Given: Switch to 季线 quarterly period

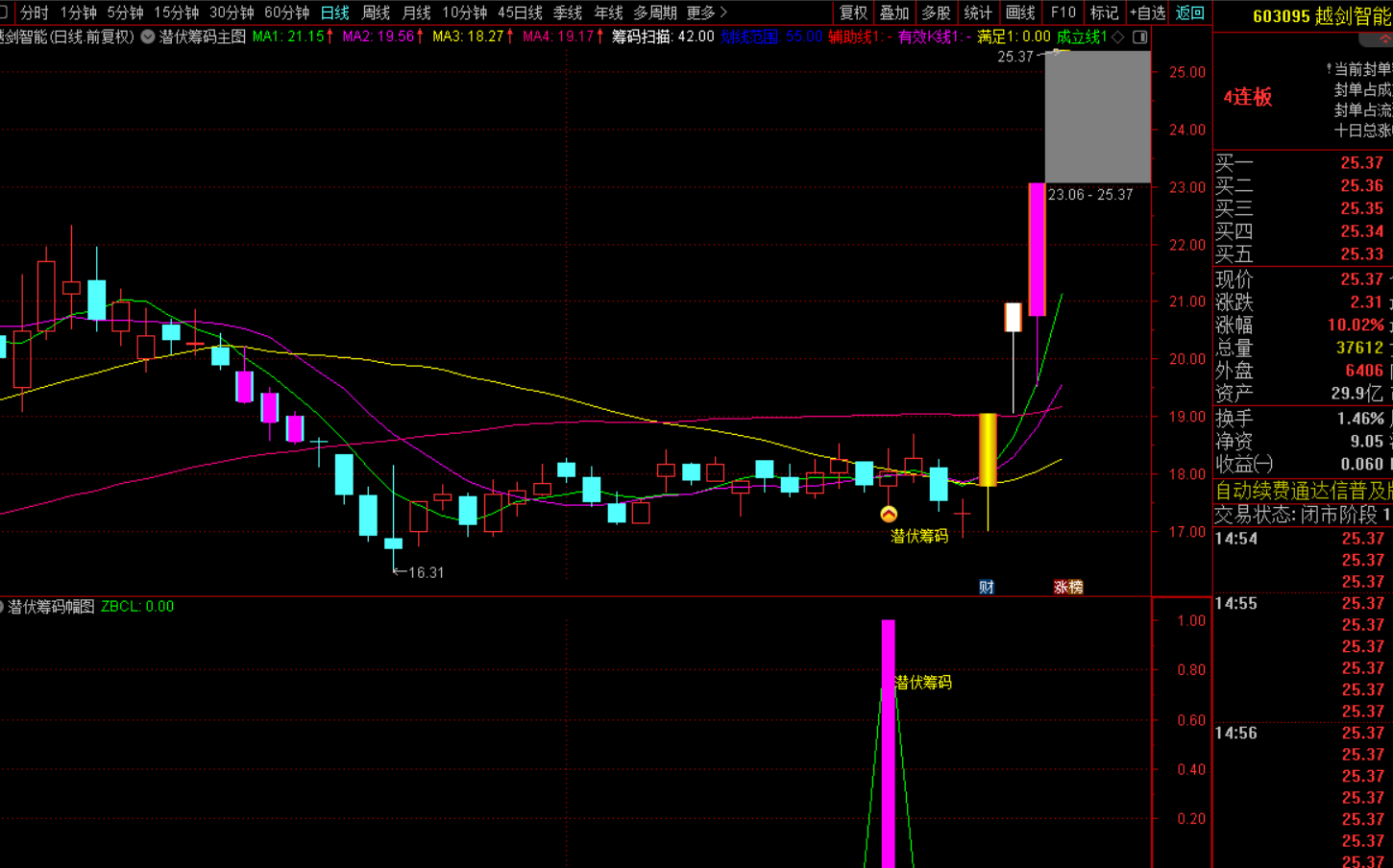Looking at the screenshot, I should pyautogui.click(x=568, y=12).
